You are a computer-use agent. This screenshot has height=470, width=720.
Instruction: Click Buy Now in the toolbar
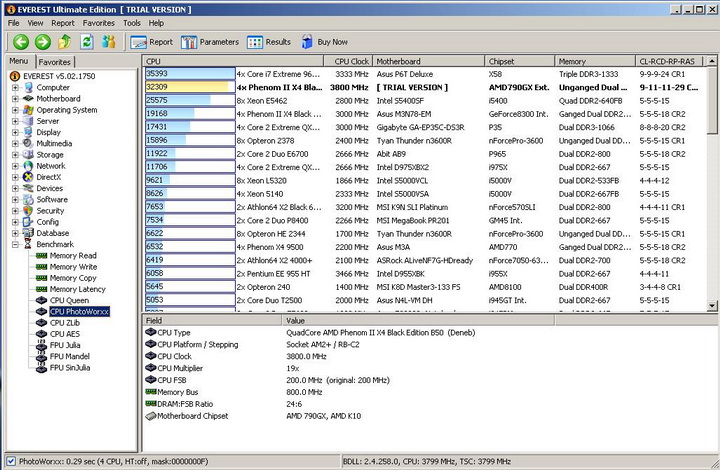click(325, 42)
